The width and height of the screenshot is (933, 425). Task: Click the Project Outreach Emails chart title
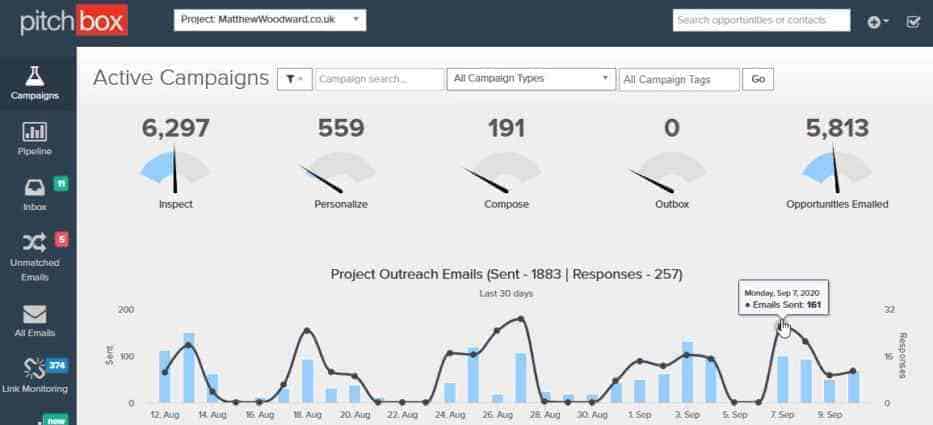(x=506, y=274)
